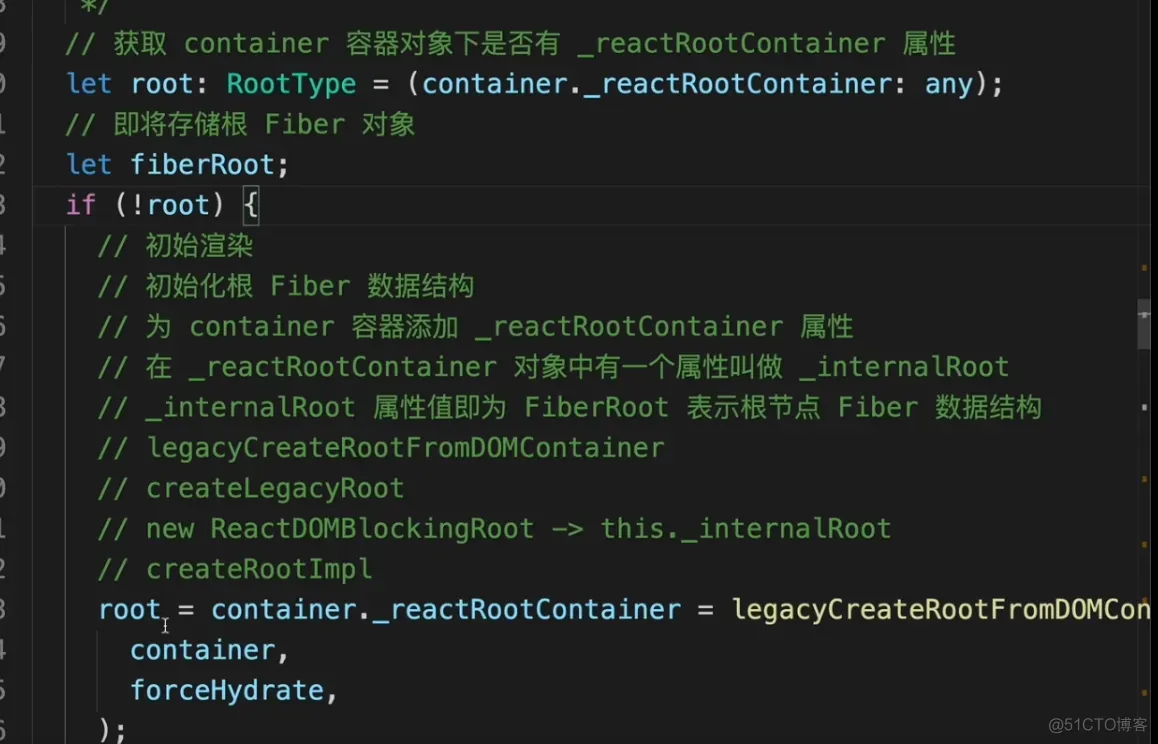Select the any keyword in the type cast
Screen dimensions: 1158x744
(x=949, y=83)
